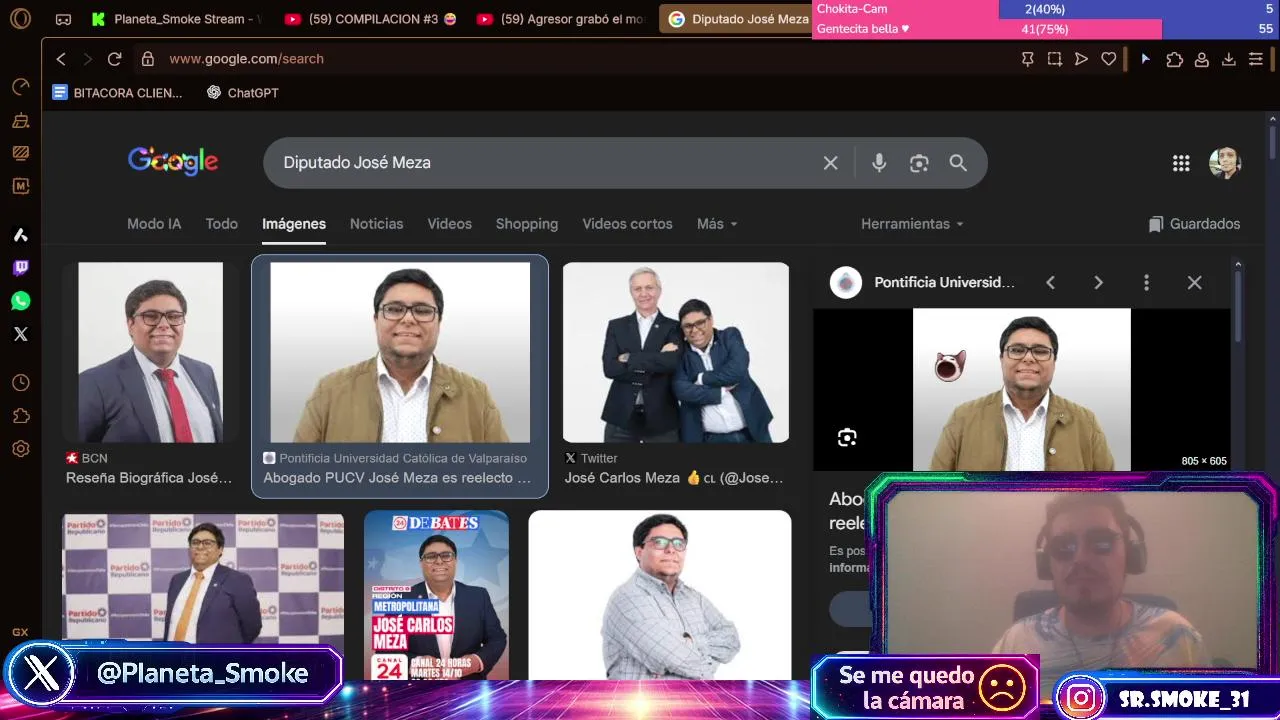Open History clock icon in sidebar

click(20, 383)
